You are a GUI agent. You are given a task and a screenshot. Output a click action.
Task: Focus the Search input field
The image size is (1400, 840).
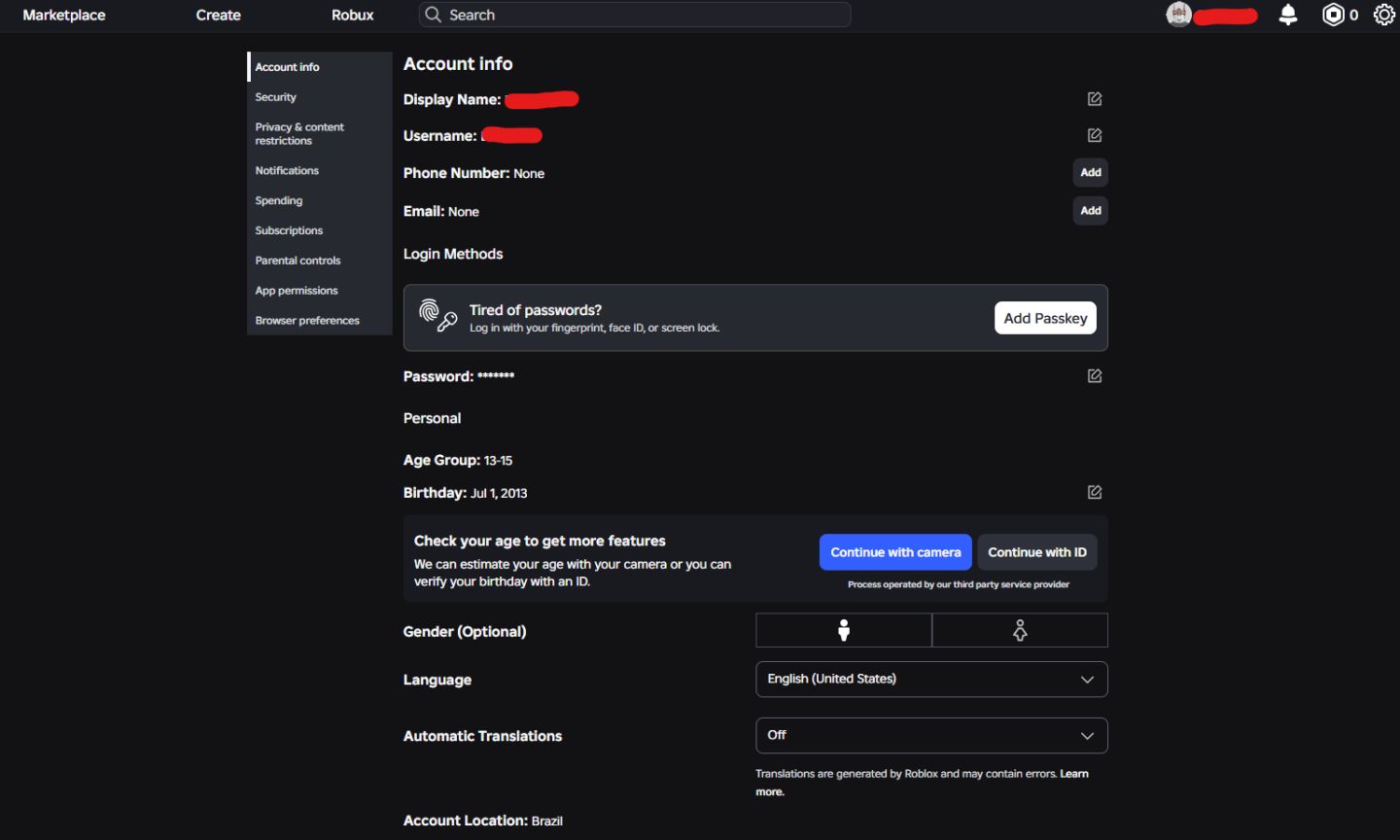[636, 15]
